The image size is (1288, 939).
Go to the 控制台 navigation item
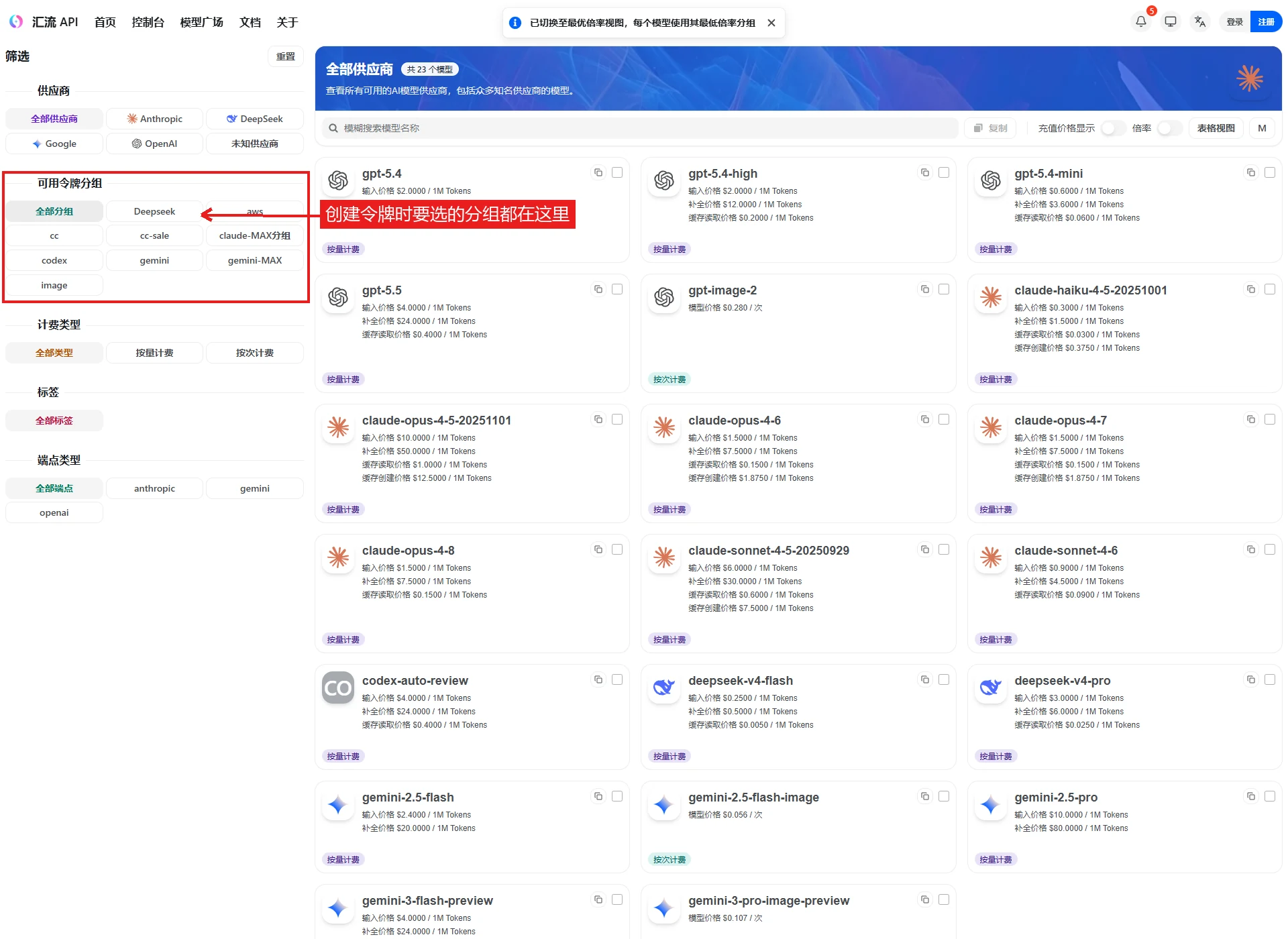[x=148, y=22]
